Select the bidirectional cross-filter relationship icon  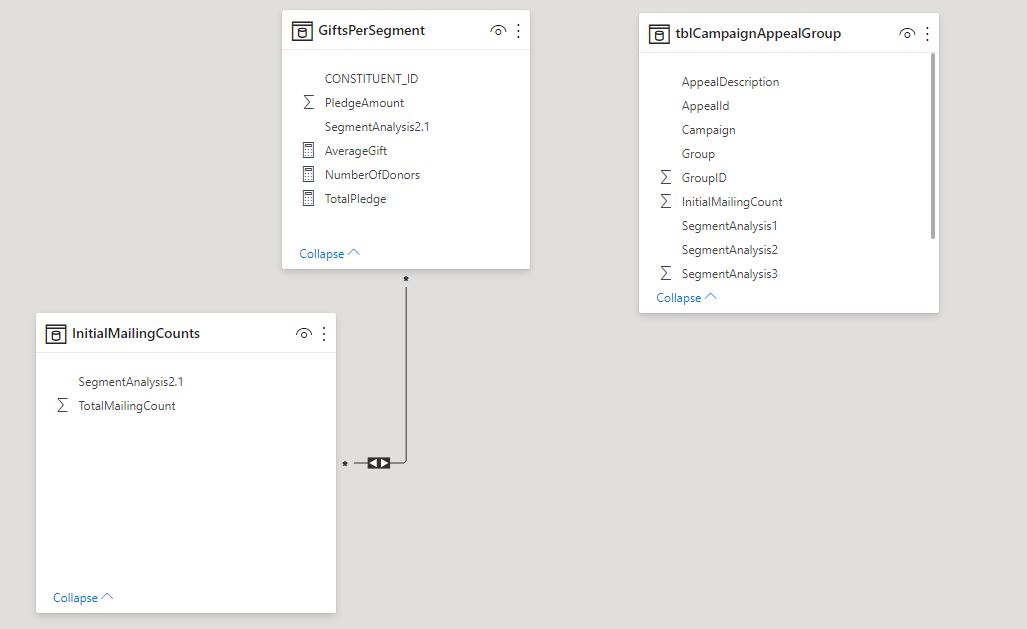379,463
